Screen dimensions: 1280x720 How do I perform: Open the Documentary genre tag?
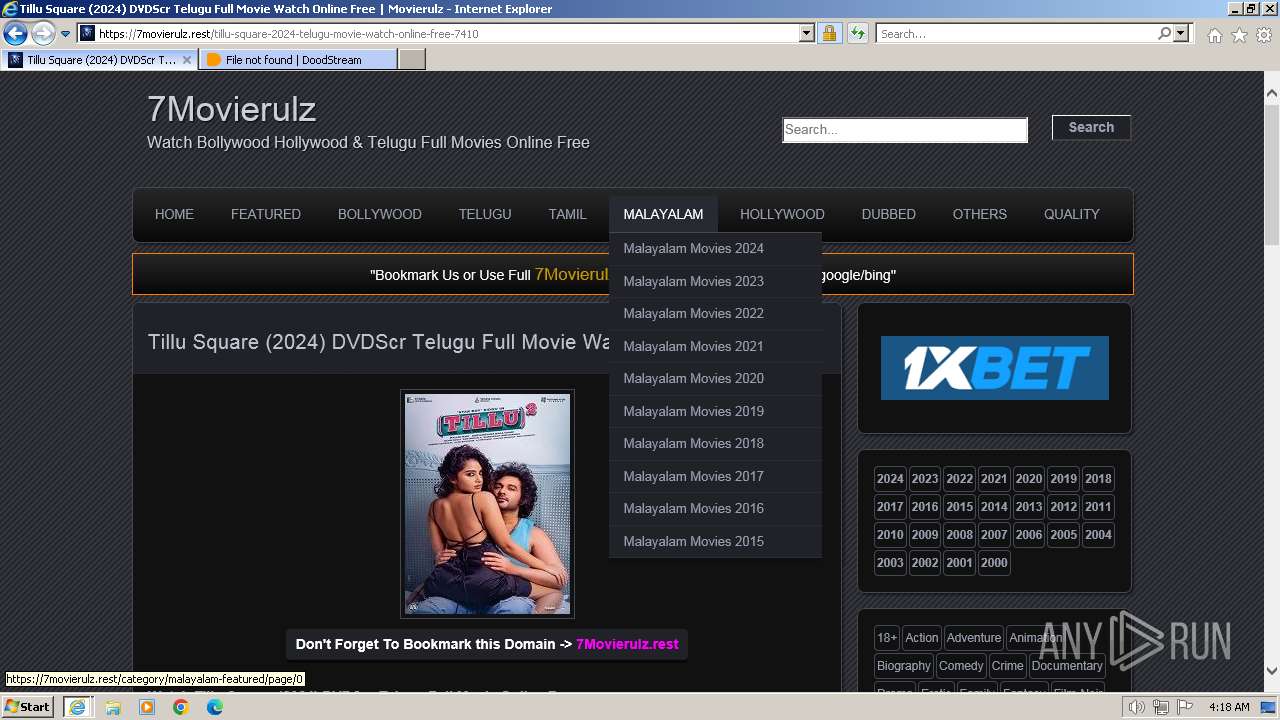1067,666
